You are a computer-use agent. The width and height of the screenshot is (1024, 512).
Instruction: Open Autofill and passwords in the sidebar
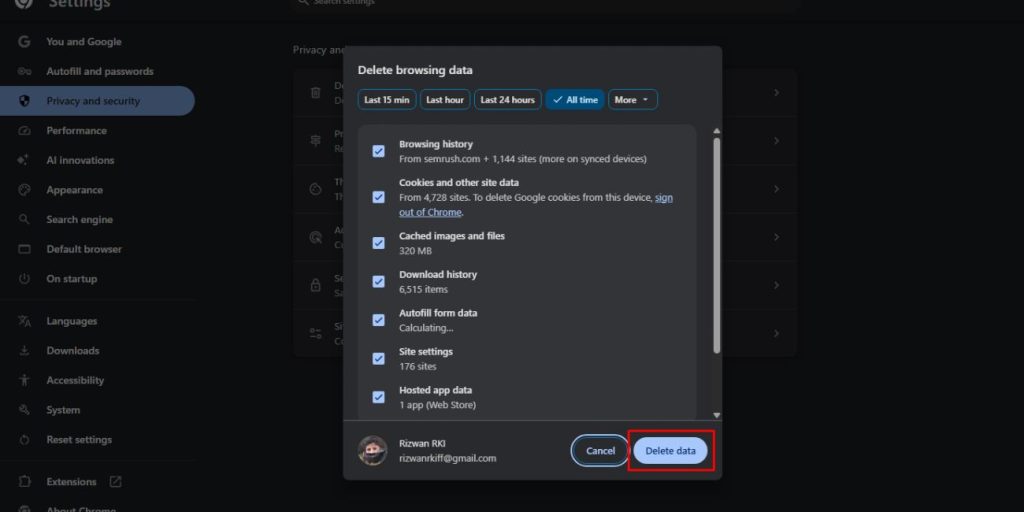[98, 71]
